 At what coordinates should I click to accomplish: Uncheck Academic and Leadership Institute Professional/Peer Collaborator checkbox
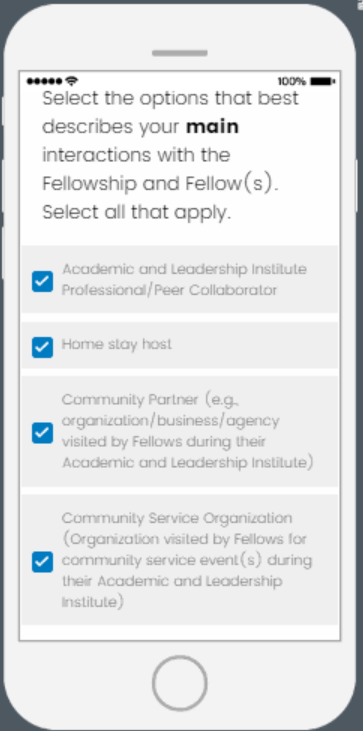click(42, 282)
